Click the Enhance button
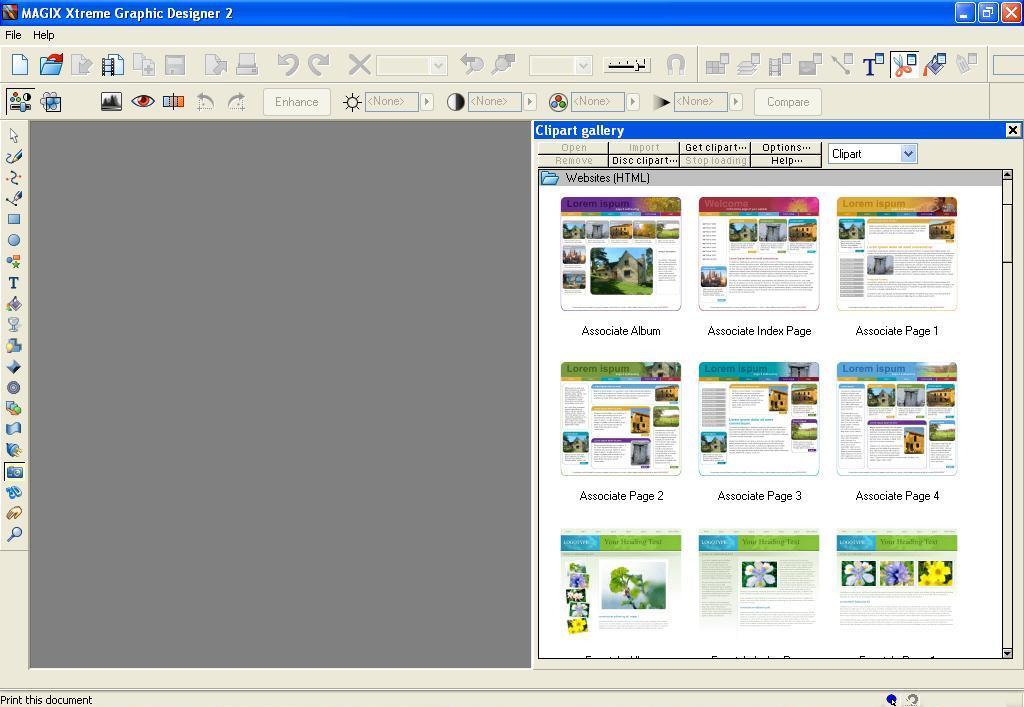 click(x=296, y=101)
